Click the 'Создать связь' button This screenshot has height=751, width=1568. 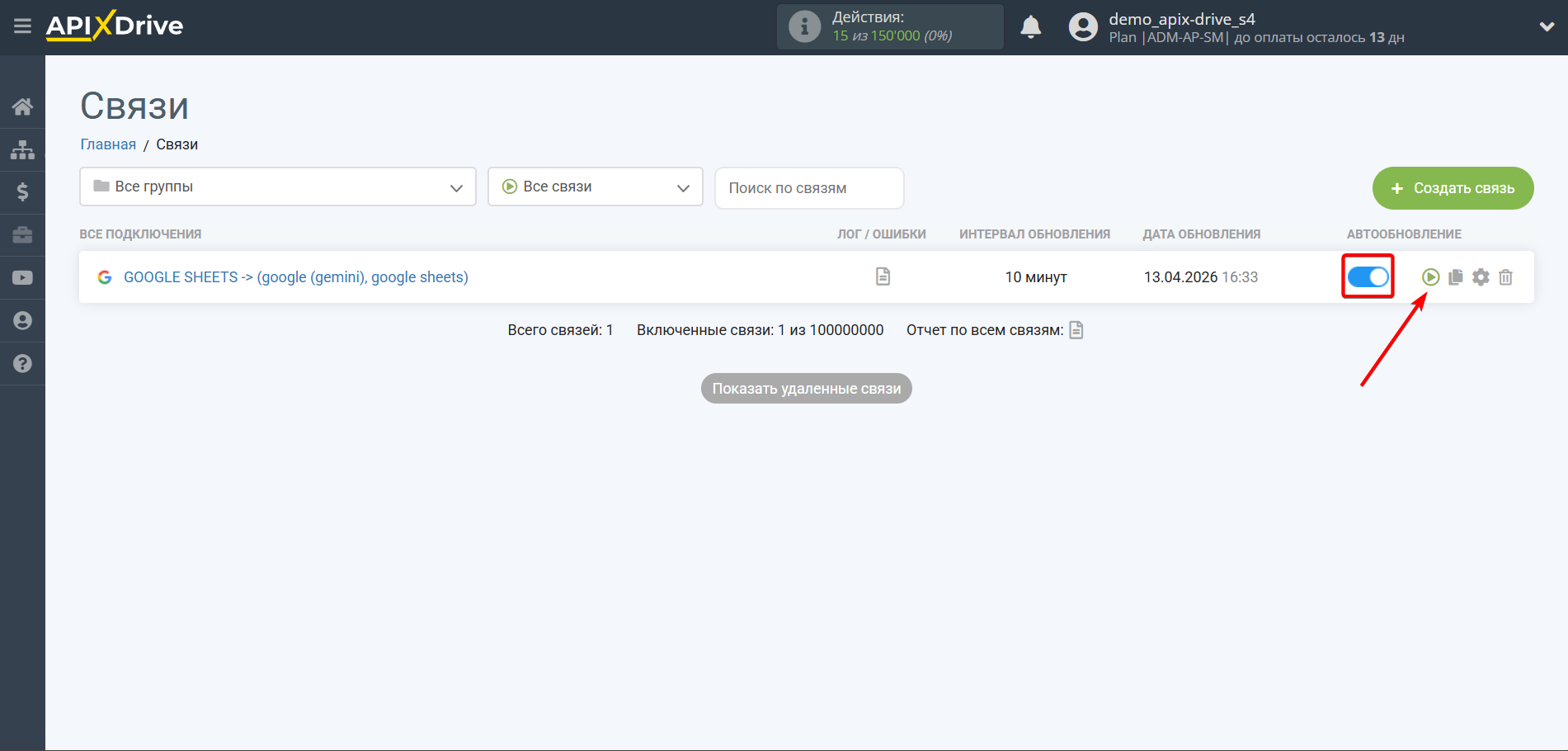[1453, 188]
